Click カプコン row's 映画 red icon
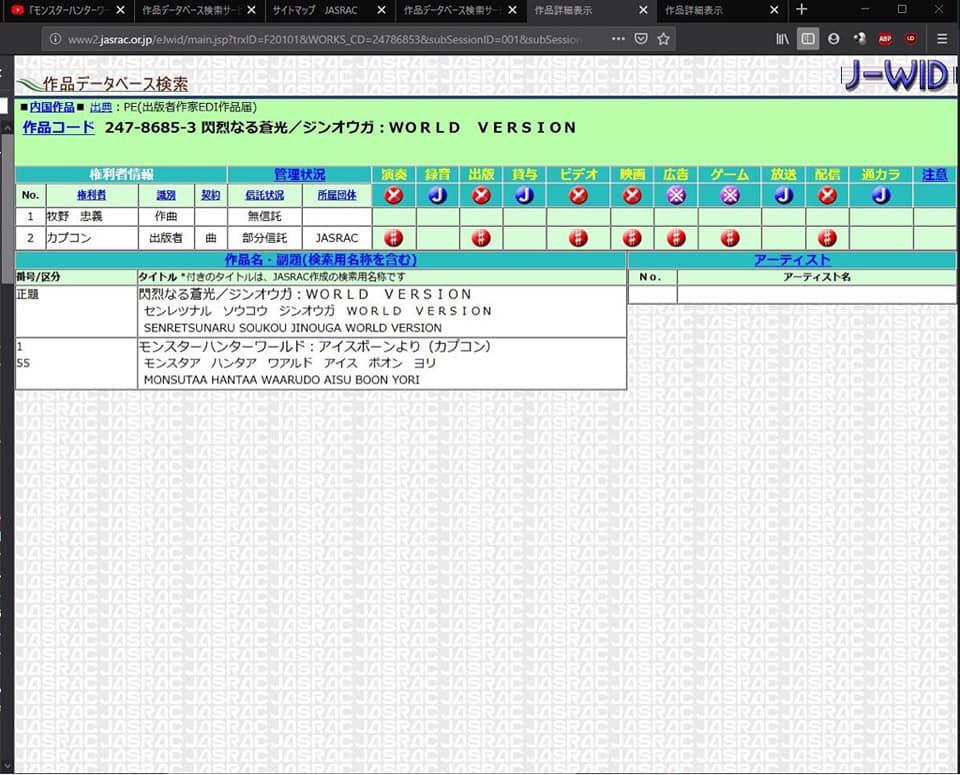960x775 pixels. pos(632,238)
